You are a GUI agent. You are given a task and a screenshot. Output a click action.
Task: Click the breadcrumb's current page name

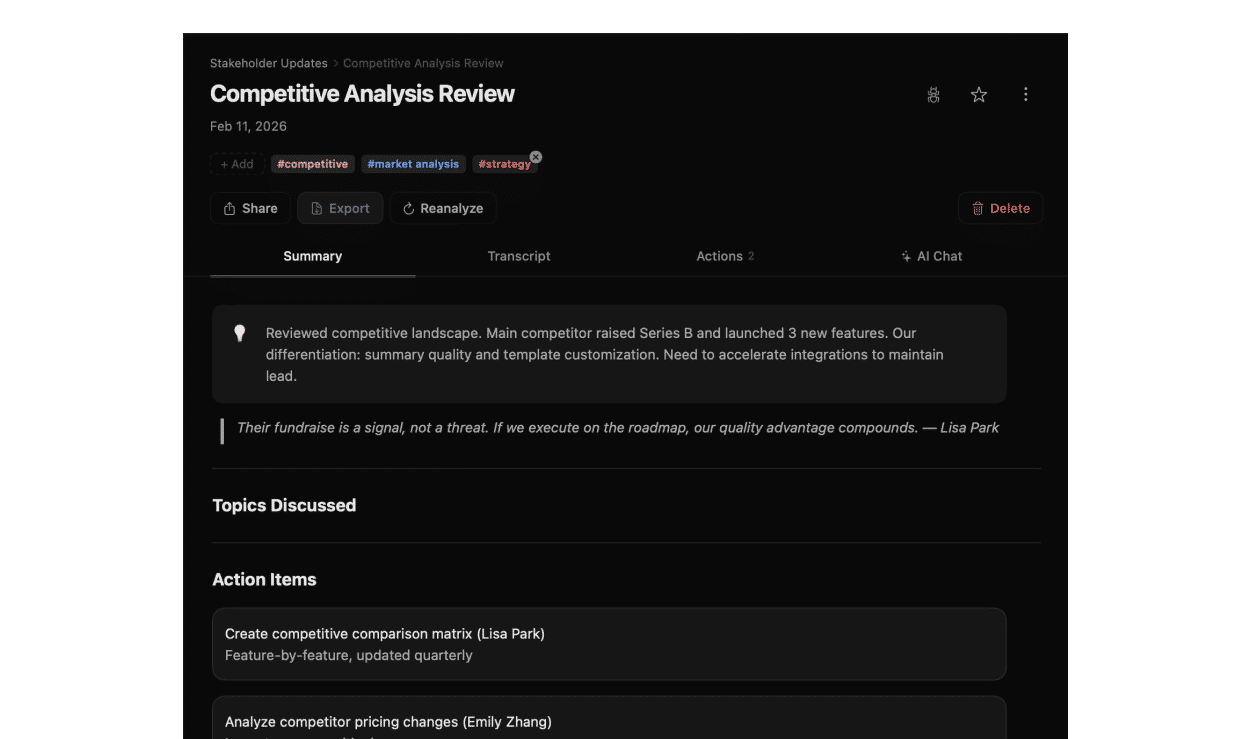pos(423,63)
